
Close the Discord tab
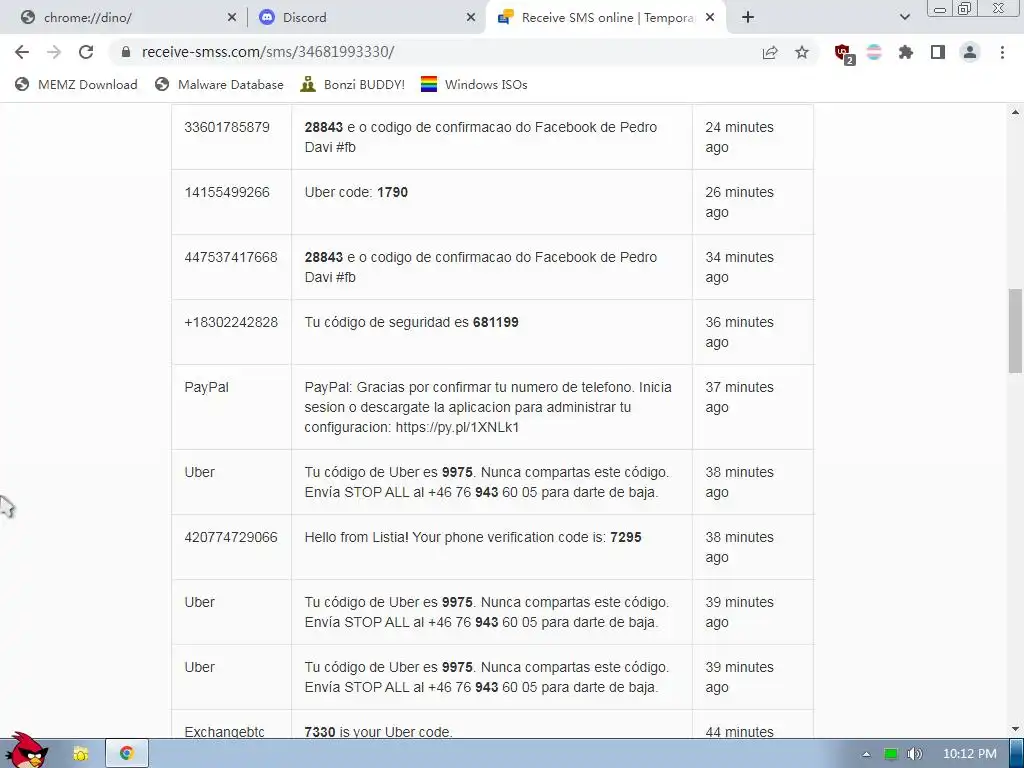point(470,18)
